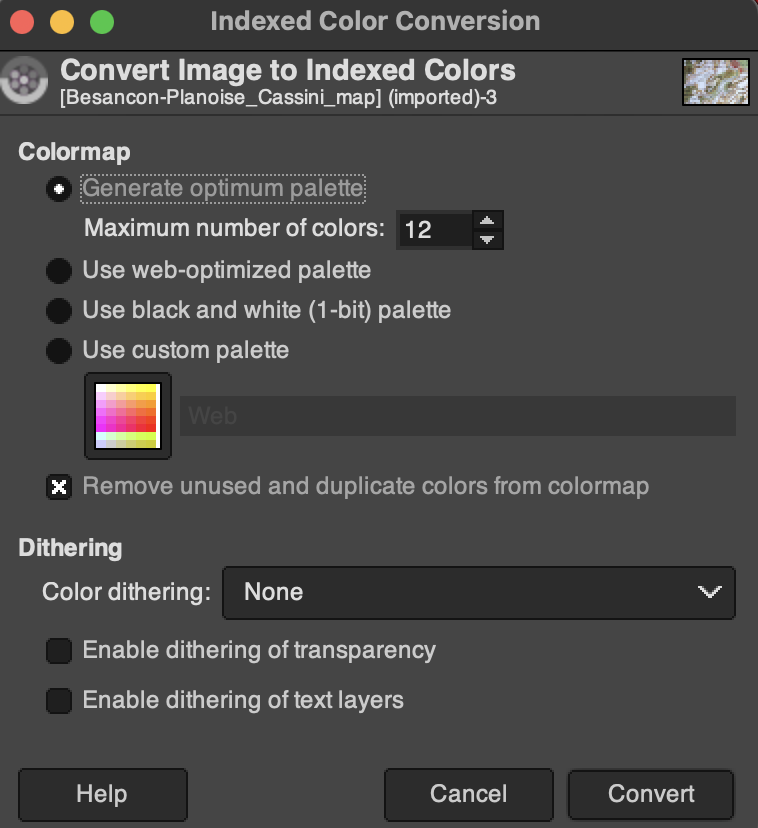This screenshot has height=828, width=758.
Task: Select Generate optimum palette option
Action: pyautogui.click(x=59, y=189)
